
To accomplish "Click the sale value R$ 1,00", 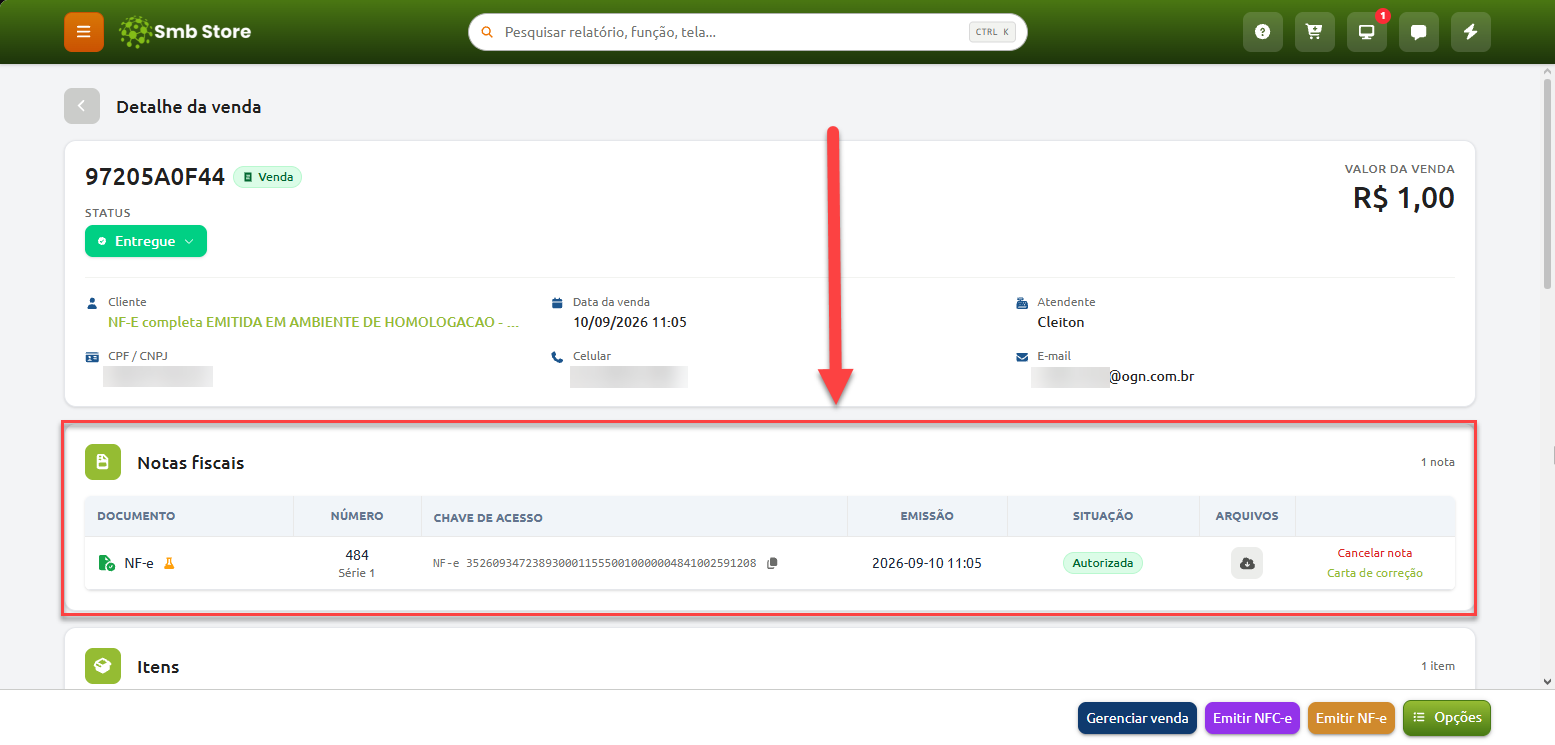I will (1404, 197).
